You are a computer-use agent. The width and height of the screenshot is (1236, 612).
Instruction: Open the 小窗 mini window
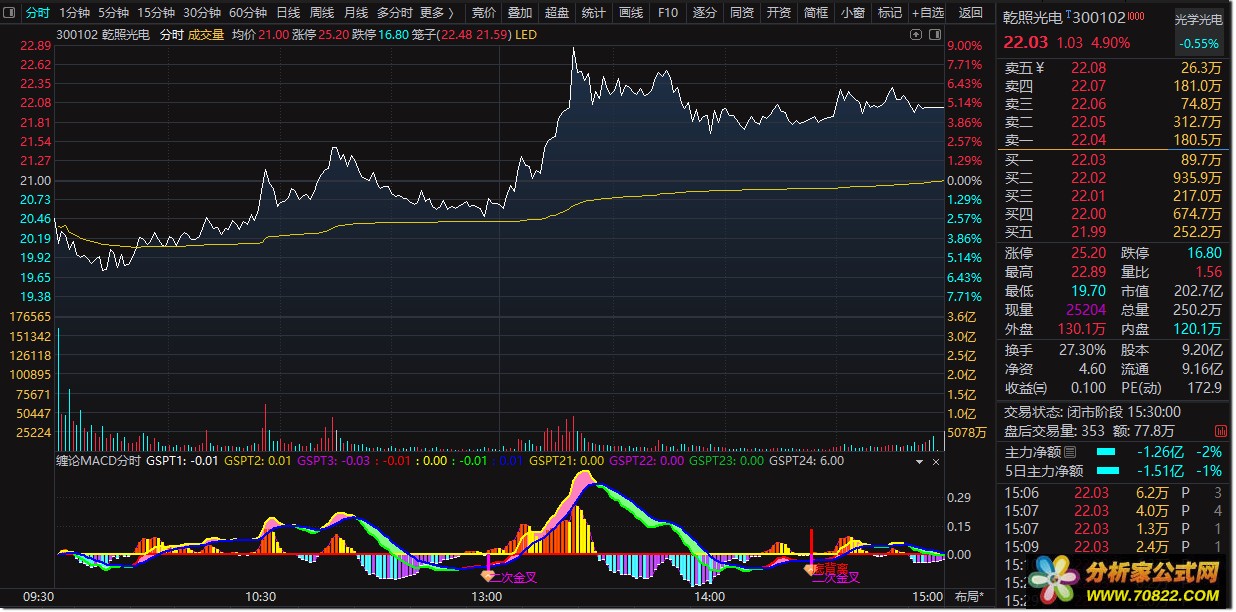[x=853, y=13]
